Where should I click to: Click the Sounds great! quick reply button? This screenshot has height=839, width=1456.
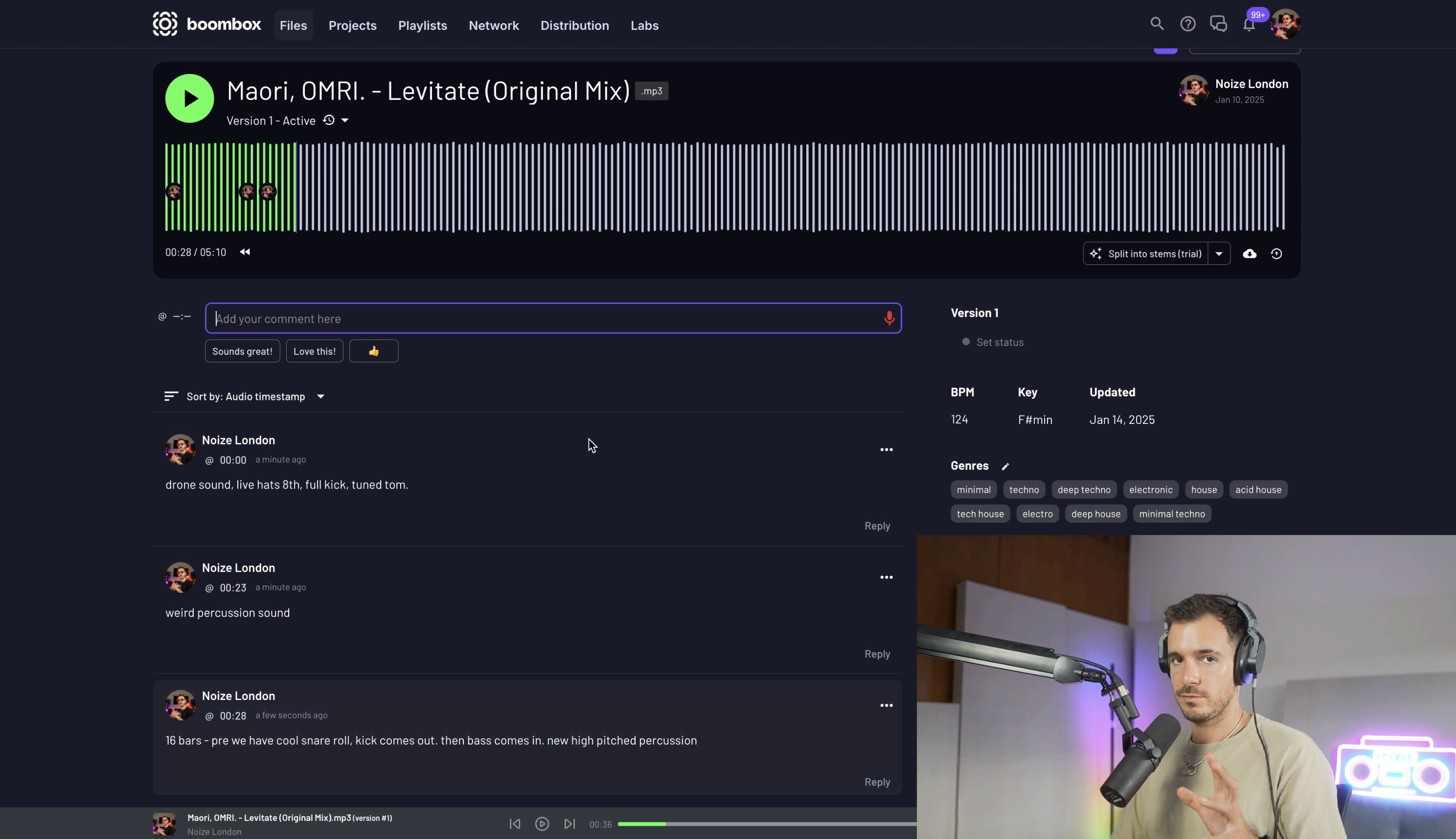(242, 351)
